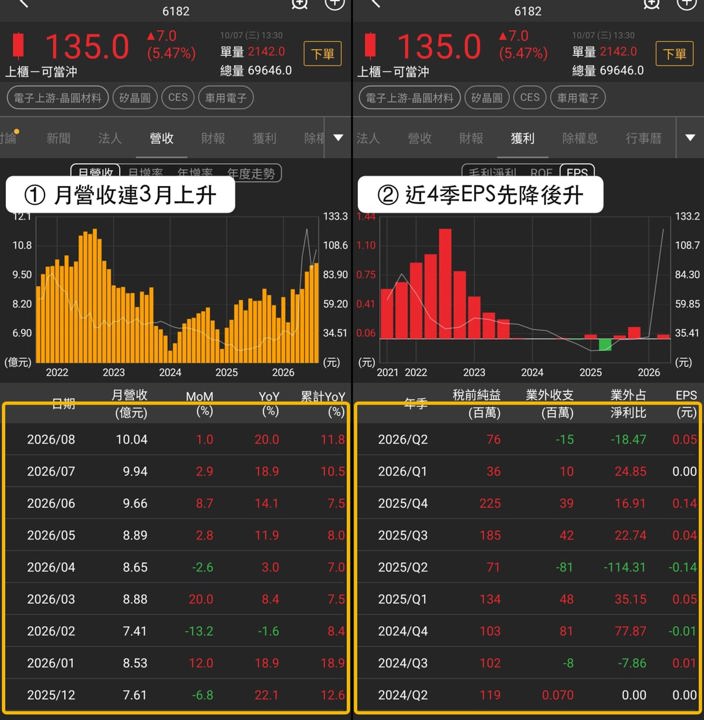Image resolution: width=704 pixels, height=720 pixels.
Task: Select row 2025/Q2 in EPS table
Action: click(529, 567)
